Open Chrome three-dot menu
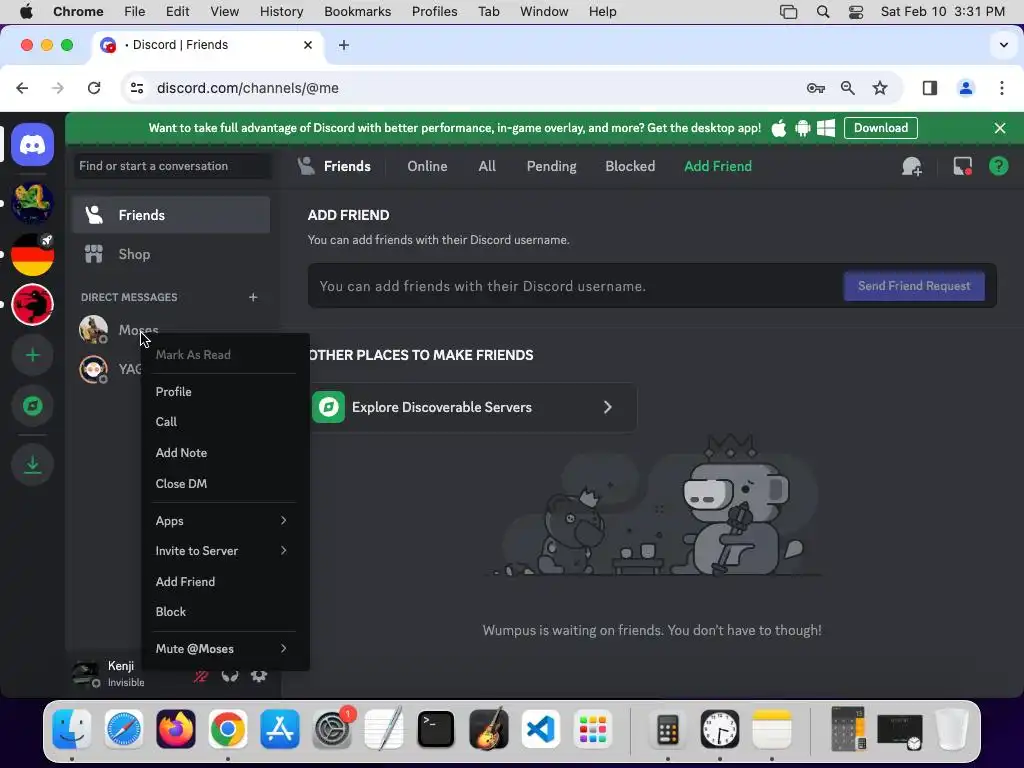This screenshot has width=1024, height=768. pyautogui.click(x=1002, y=88)
